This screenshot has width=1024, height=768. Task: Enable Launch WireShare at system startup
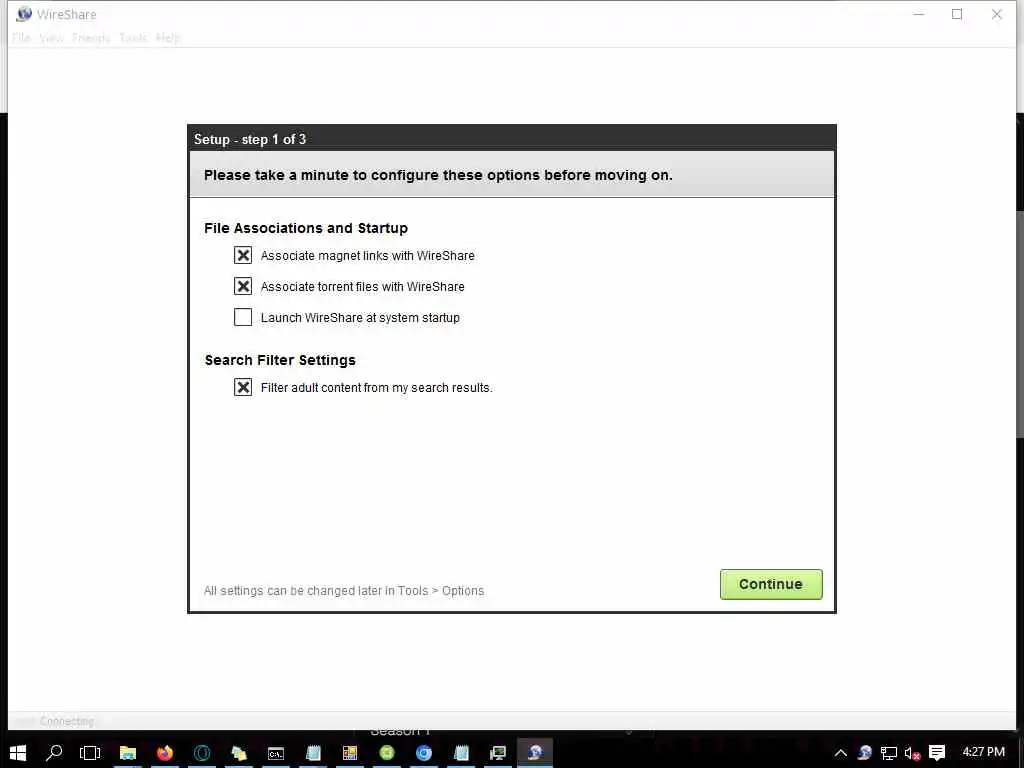coord(243,317)
